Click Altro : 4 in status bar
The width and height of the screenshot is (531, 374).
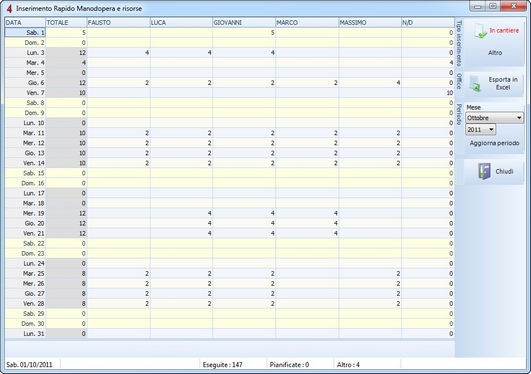[348, 365]
